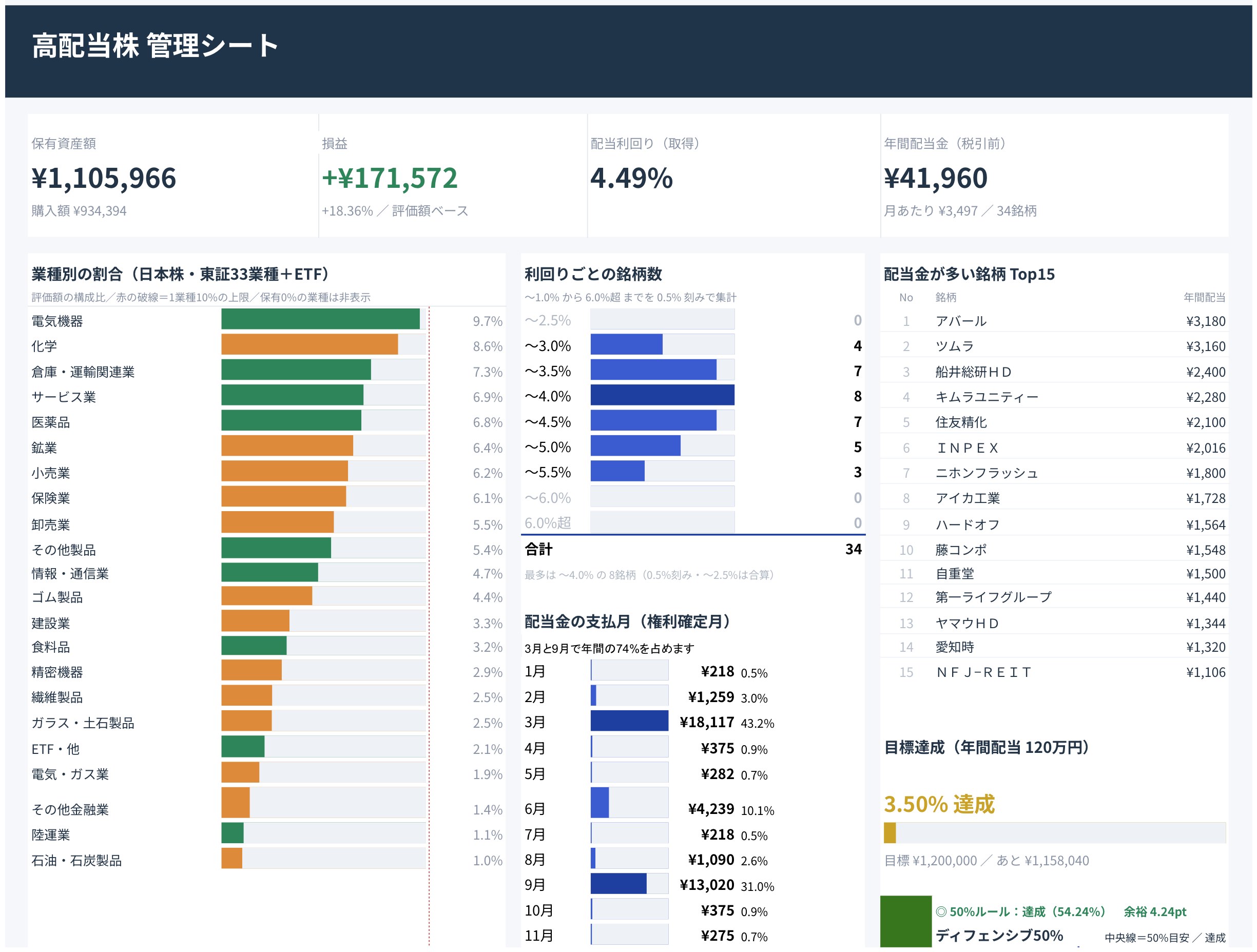Select the 3月 dividend amount ¥18,117
Screen dimensions: 1257x952
pos(707,722)
